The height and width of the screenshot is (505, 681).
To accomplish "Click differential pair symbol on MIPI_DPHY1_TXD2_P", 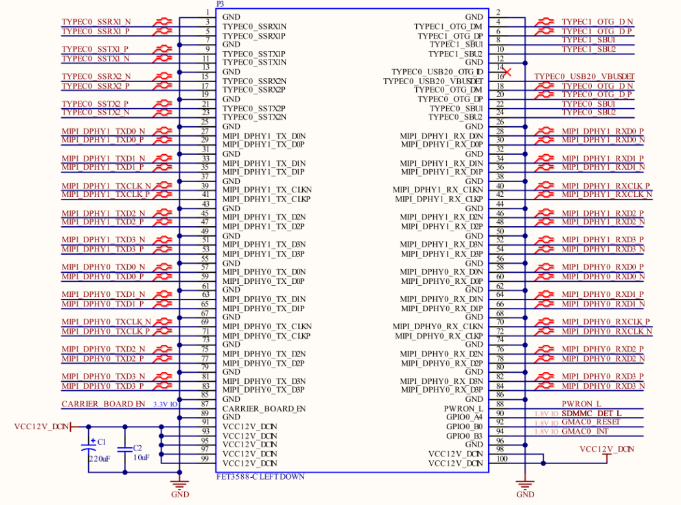I will point(162,222).
